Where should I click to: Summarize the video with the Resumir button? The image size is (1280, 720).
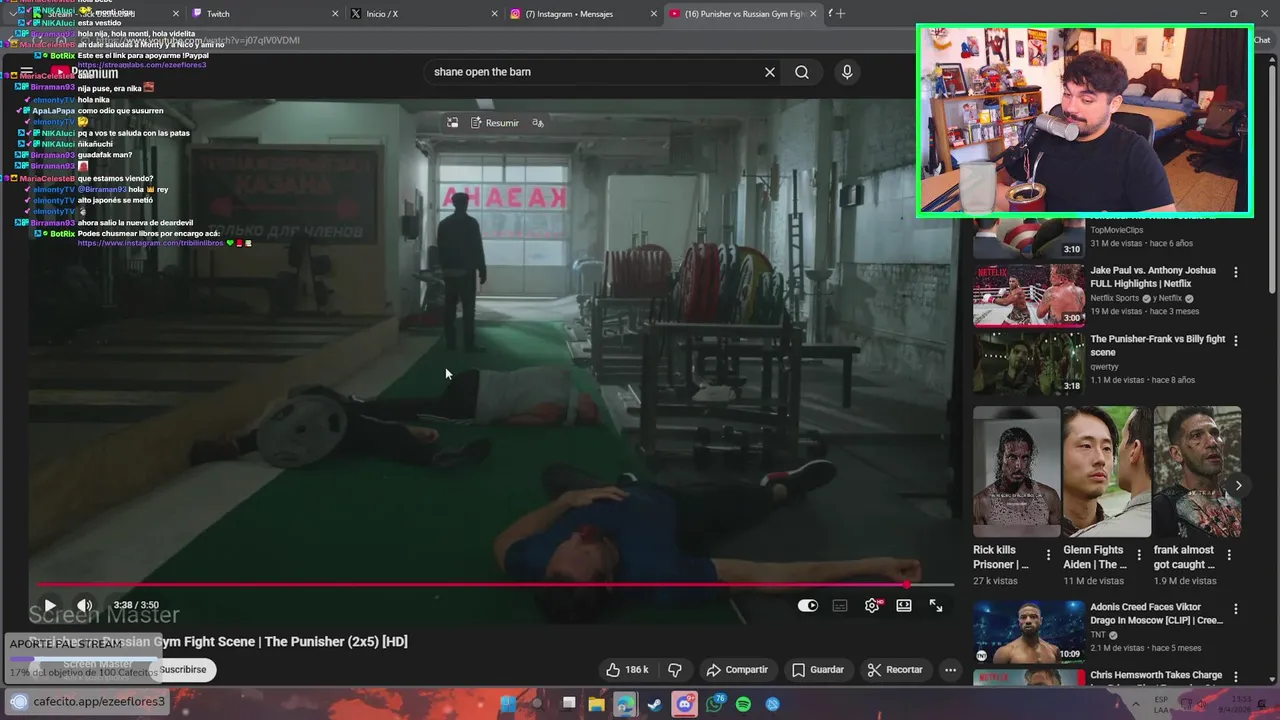pos(495,123)
